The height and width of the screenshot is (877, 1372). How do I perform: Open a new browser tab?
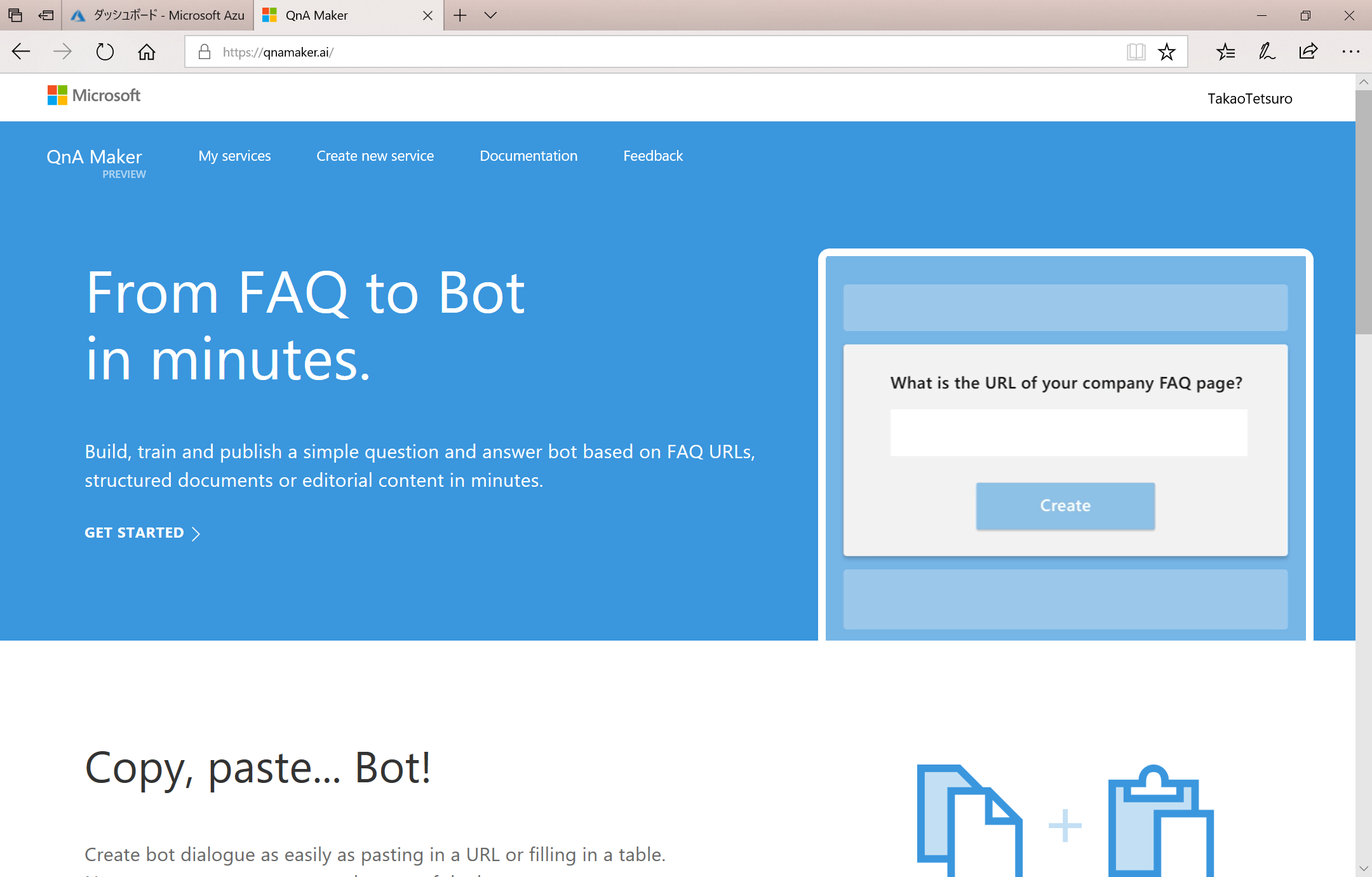460,15
